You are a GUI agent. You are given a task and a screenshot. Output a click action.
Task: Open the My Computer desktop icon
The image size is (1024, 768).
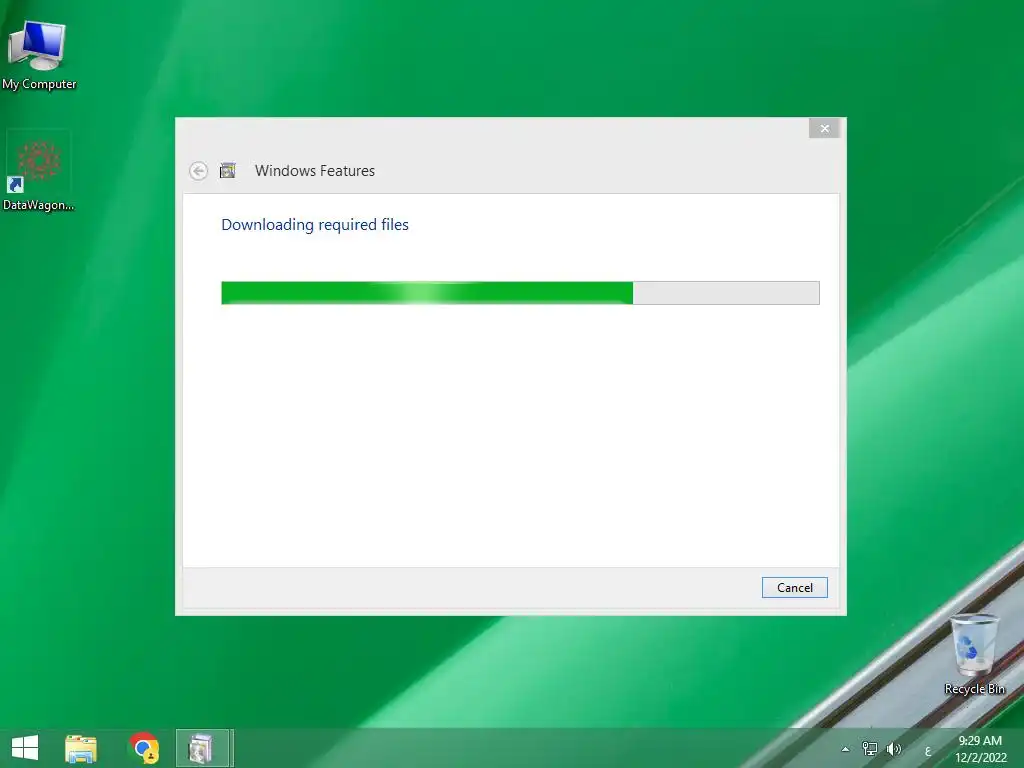(x=39, y=56)
